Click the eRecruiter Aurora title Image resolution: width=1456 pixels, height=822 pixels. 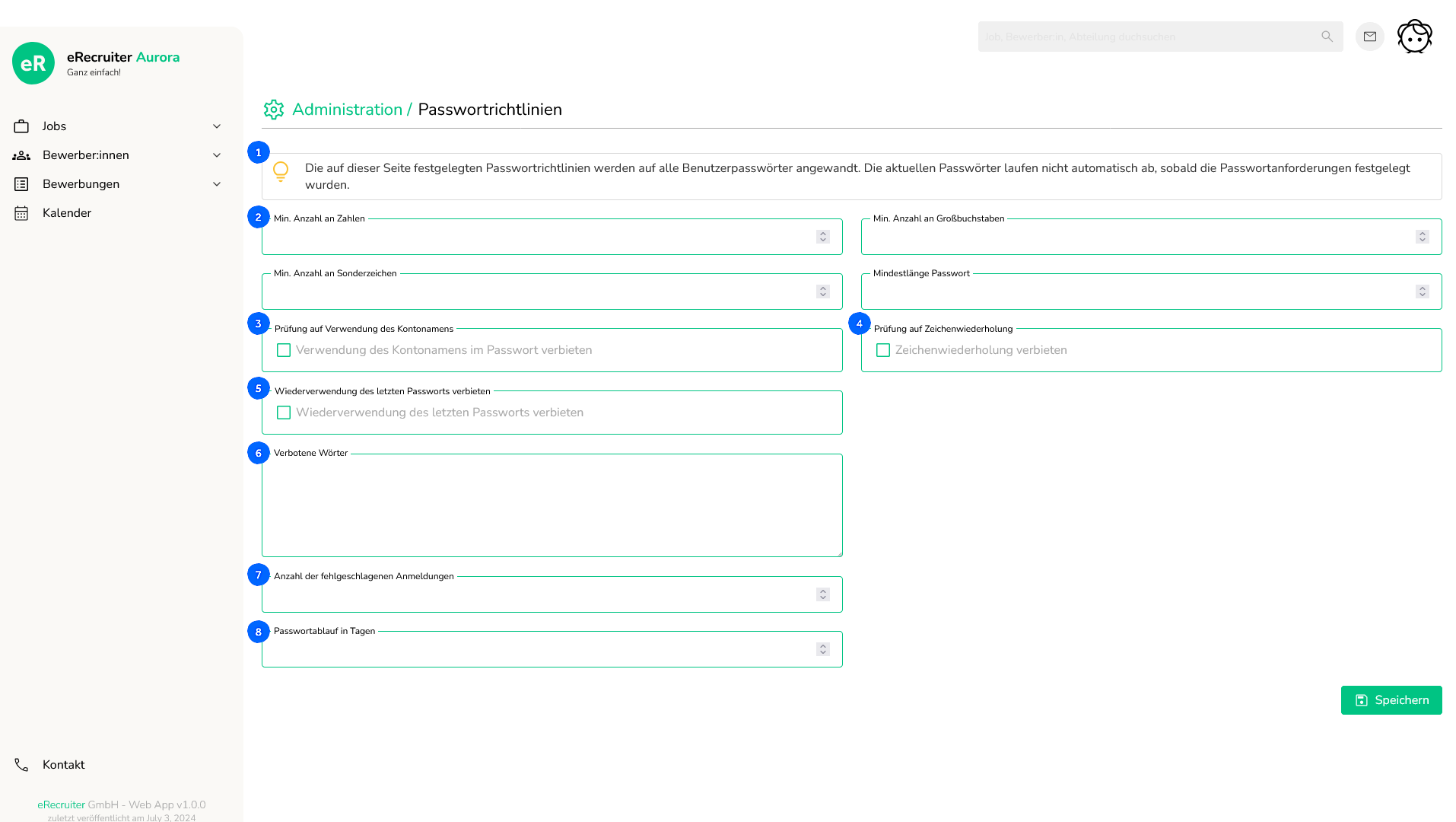click(123, 57)
